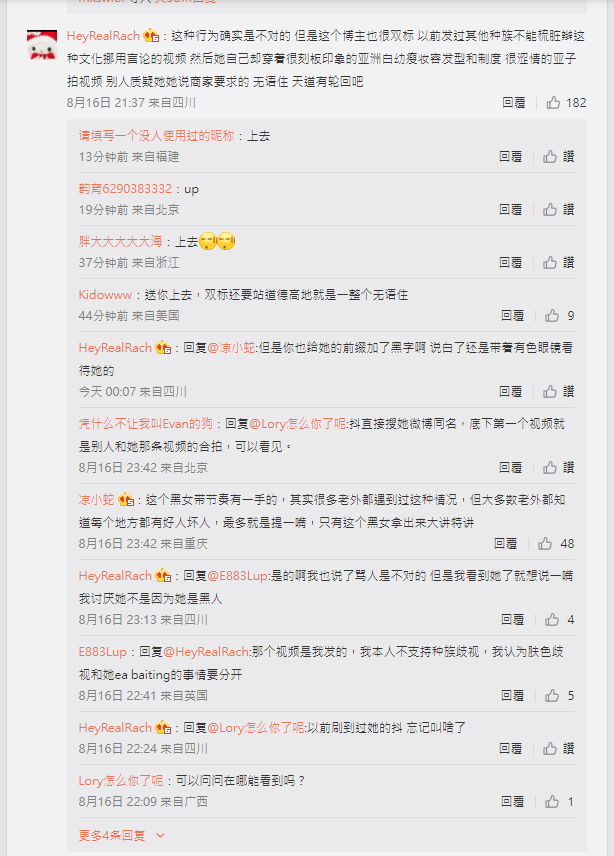This screenshot has height=856, width=614.
Task: Click the chevron beside 更多4条回复
Action: click(x=160, y=835)
